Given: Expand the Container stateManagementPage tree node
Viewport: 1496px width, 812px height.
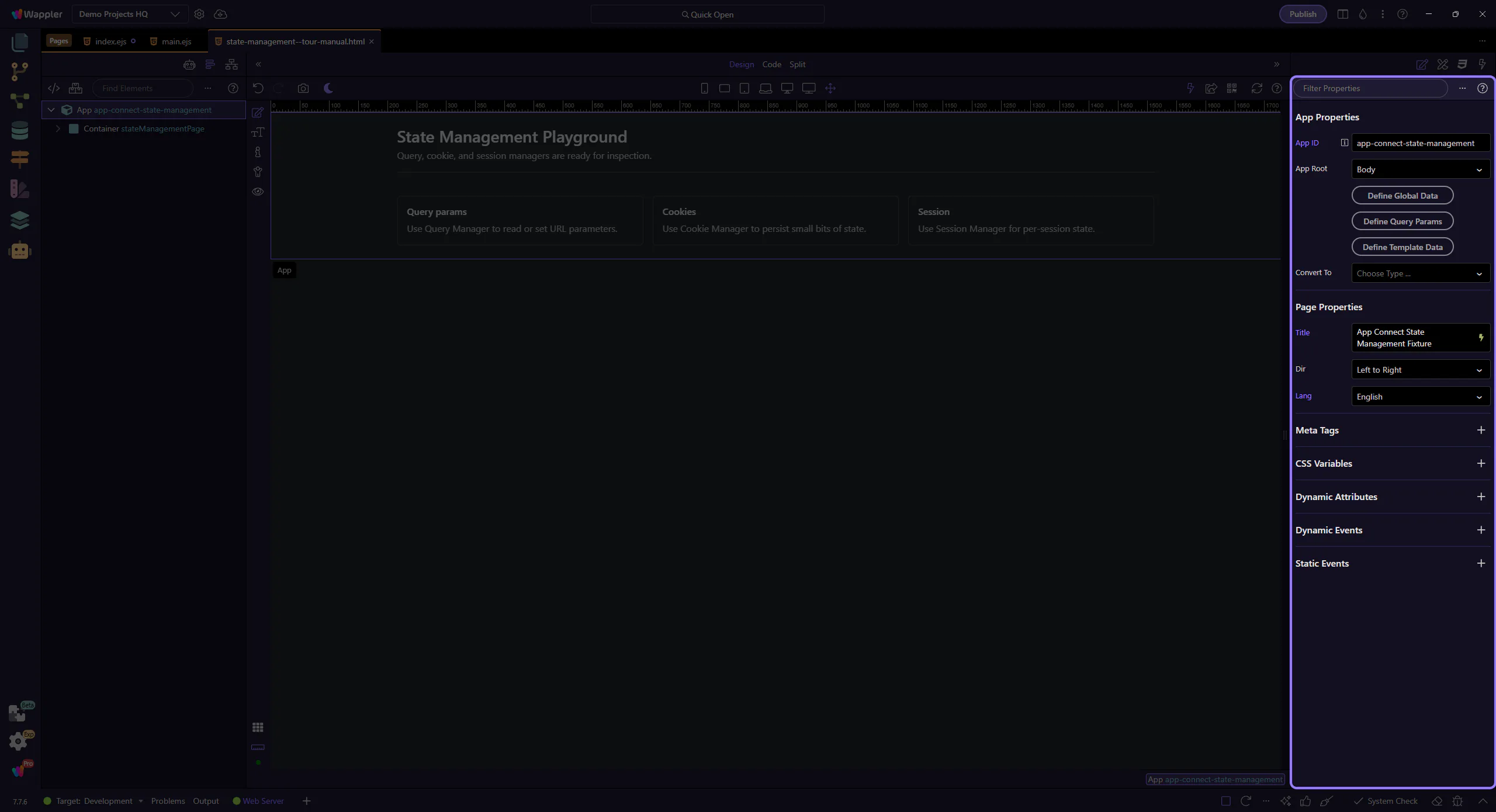Looking at the screenshot, I should coord(58,129).
